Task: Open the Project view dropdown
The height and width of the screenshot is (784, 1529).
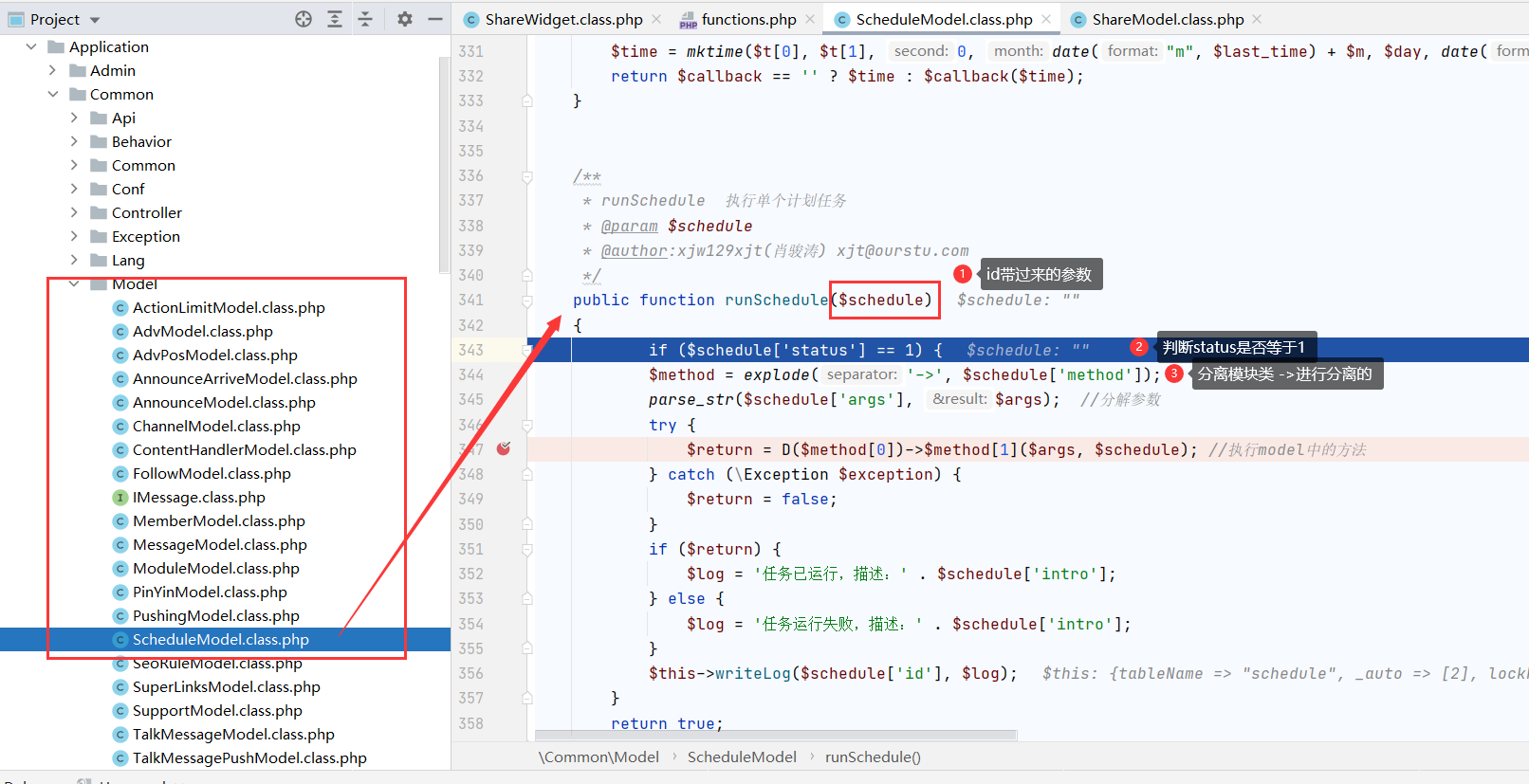Action: click(94, 20)
